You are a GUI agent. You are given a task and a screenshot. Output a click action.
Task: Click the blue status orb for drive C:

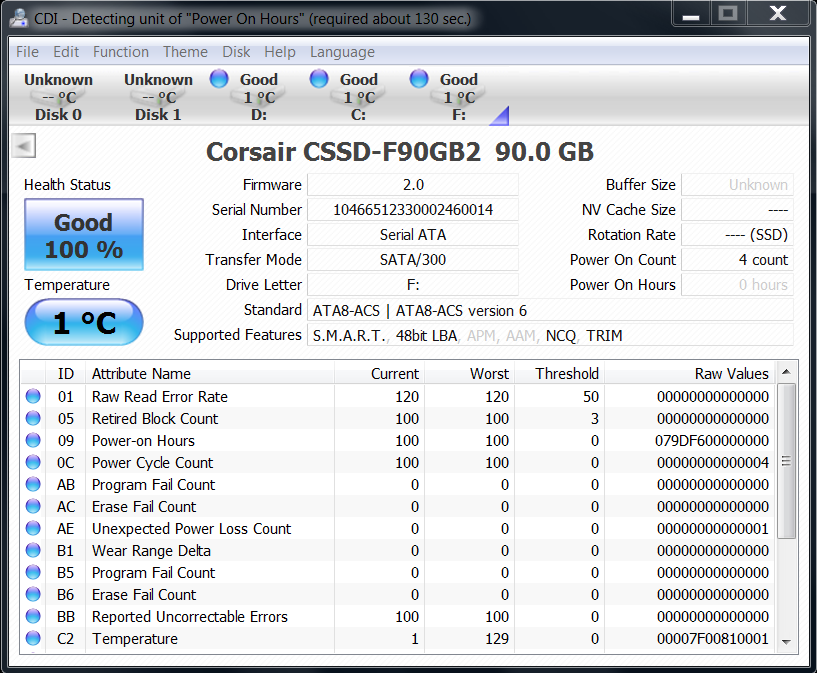point(319,79)
